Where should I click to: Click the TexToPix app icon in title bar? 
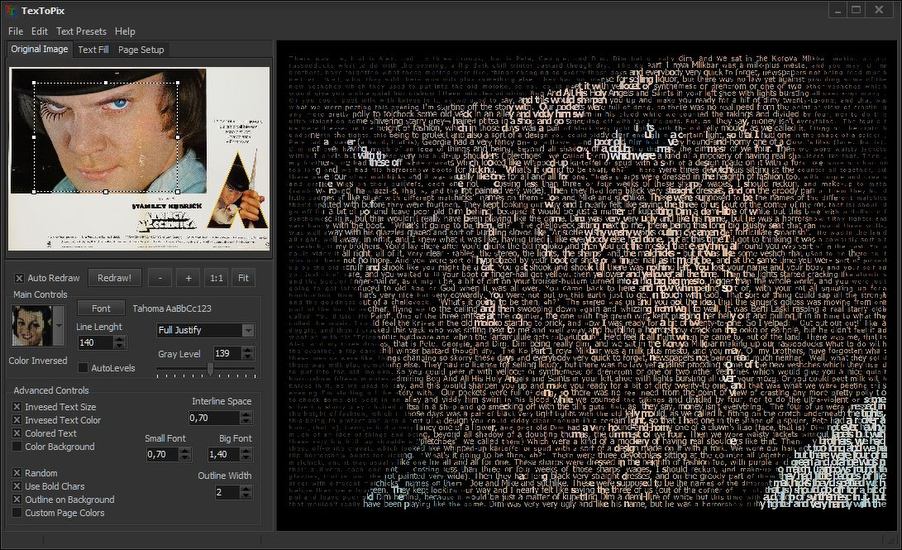click(10, 10)
